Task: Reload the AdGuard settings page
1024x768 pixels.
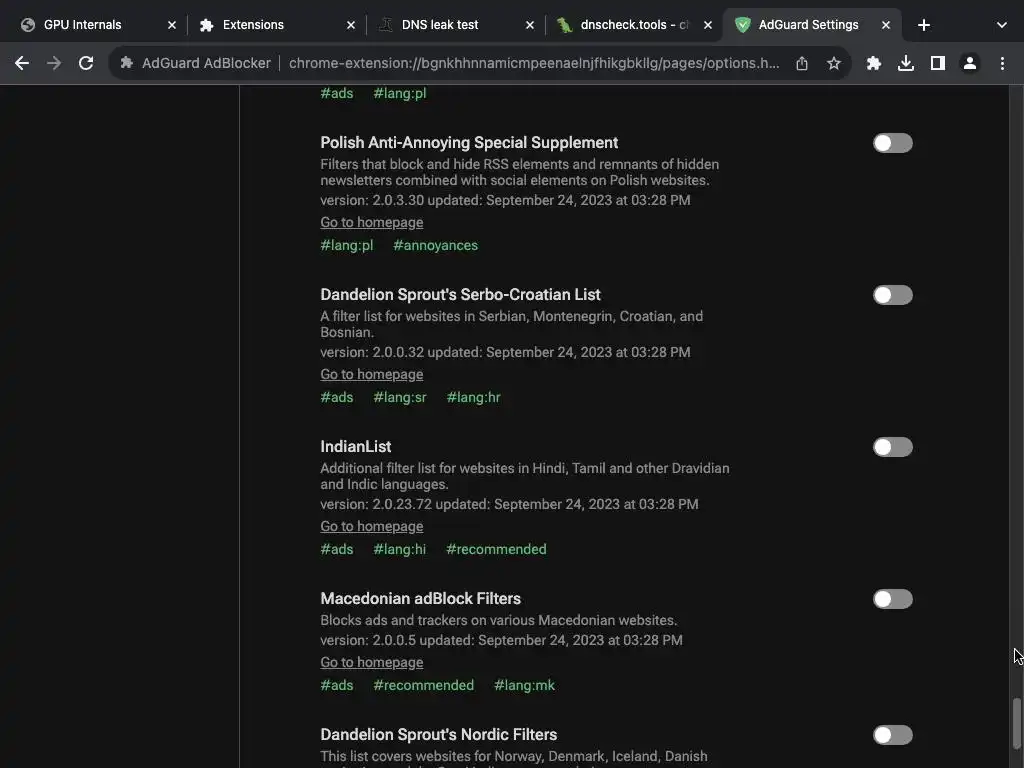Action: point(86,63)
